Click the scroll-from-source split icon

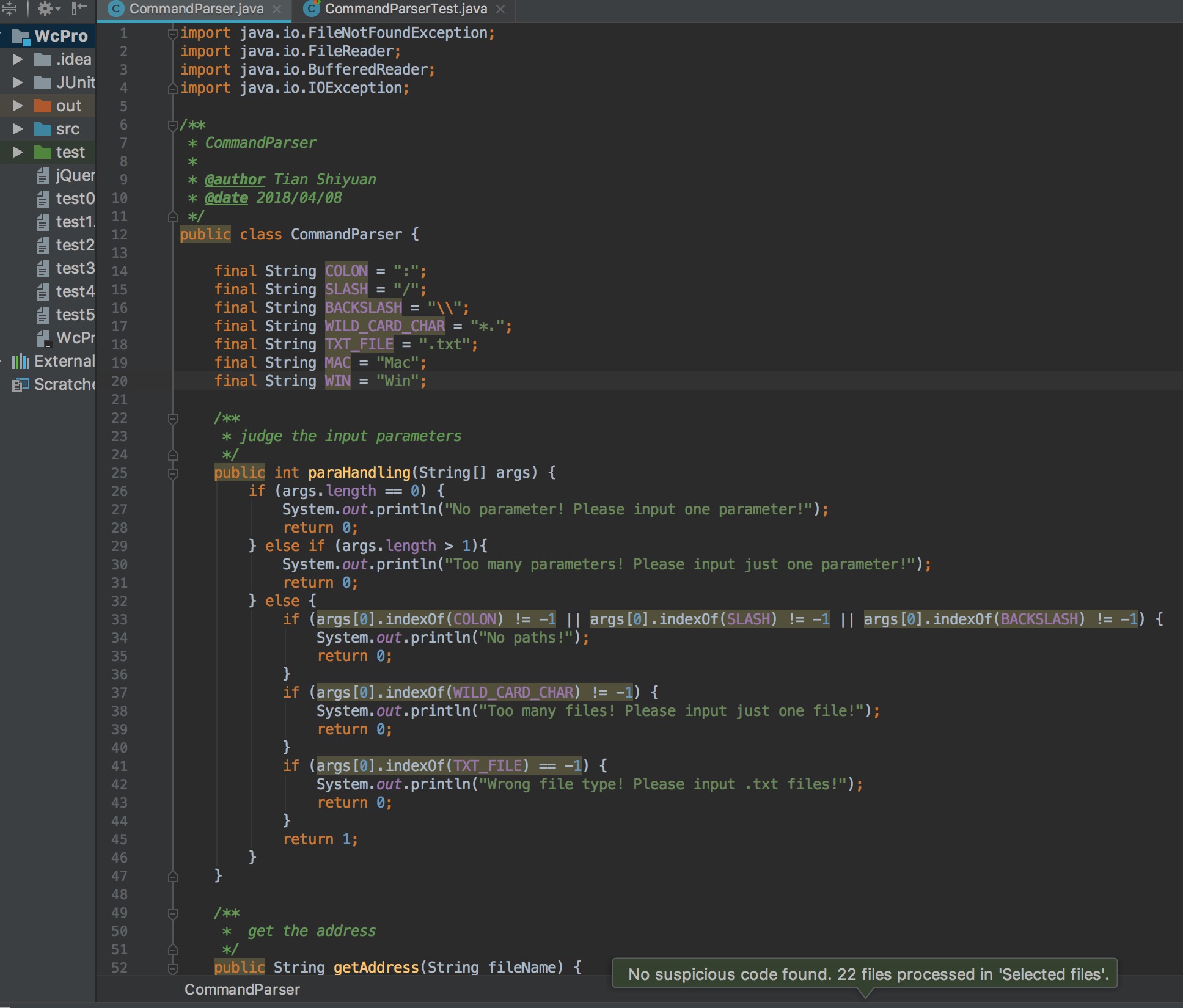pyautogui.click(x=9, y=9)
